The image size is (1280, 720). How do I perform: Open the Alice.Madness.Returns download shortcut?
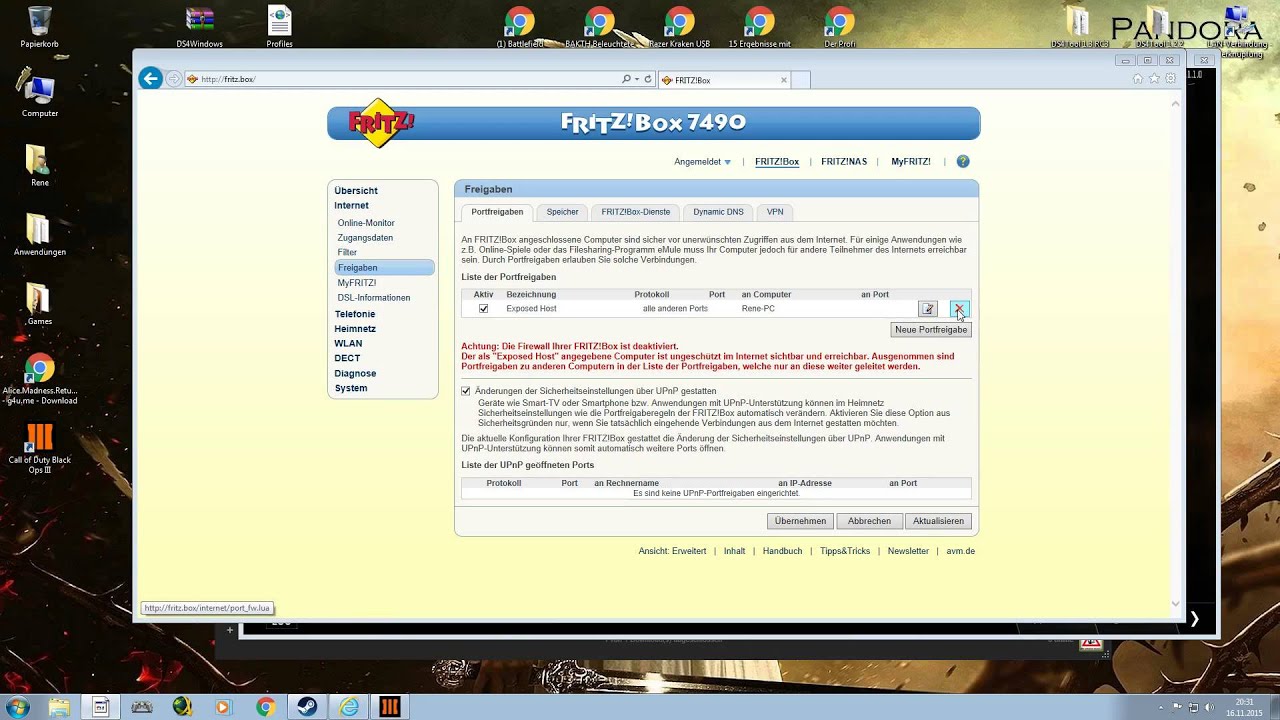click(40, 380)
